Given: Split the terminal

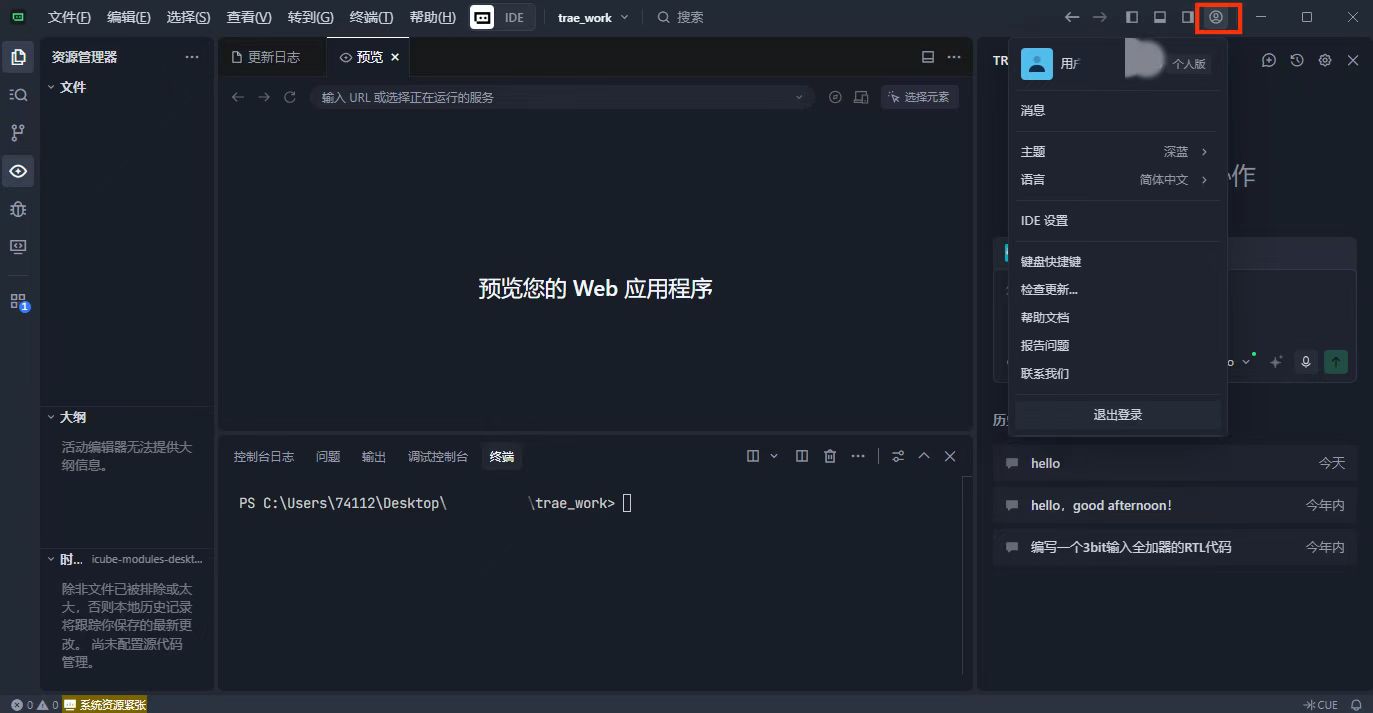Looking at the screenshot, I should [x=802, y=456].
